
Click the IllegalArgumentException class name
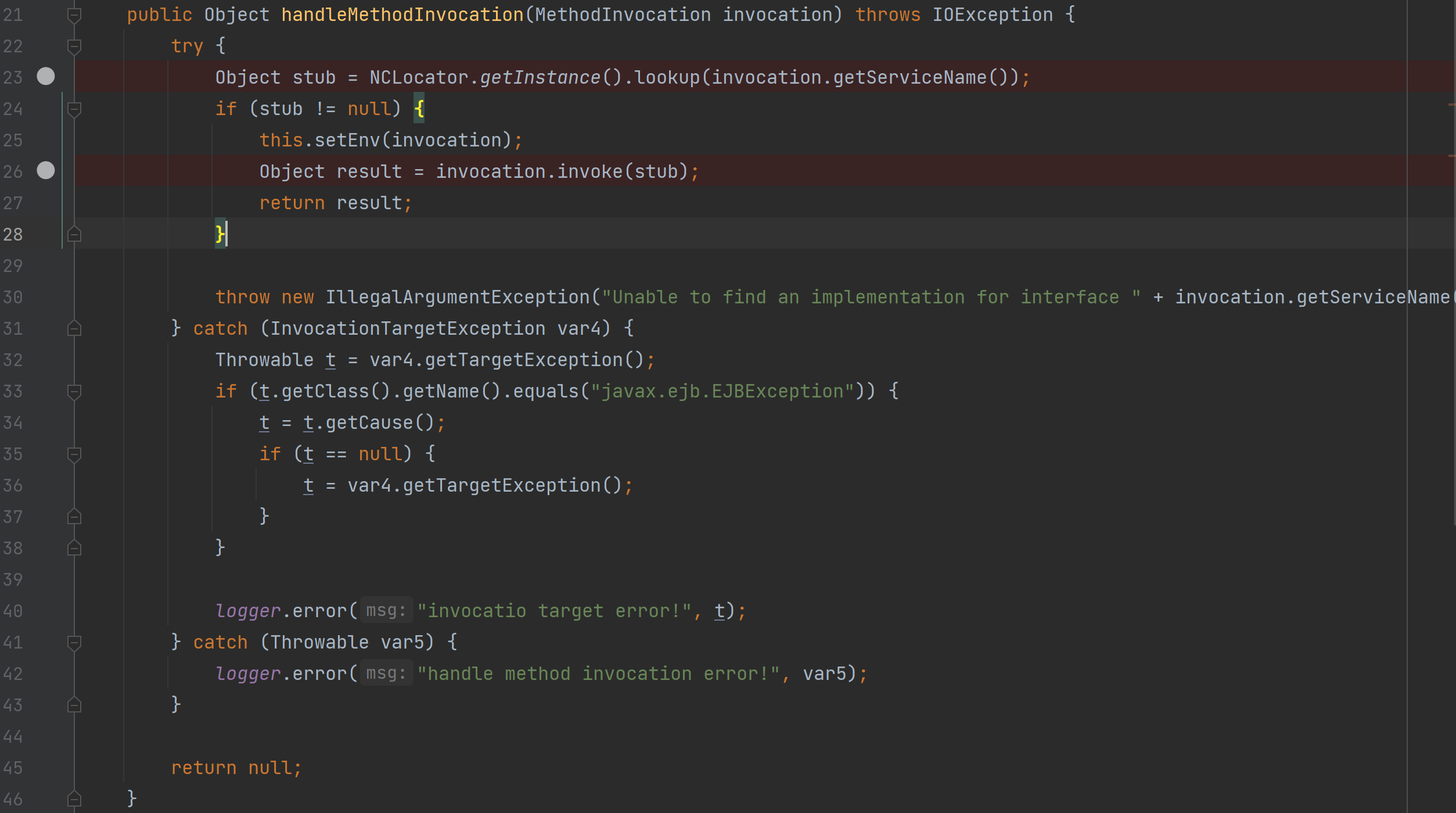[x=457, y=297]
